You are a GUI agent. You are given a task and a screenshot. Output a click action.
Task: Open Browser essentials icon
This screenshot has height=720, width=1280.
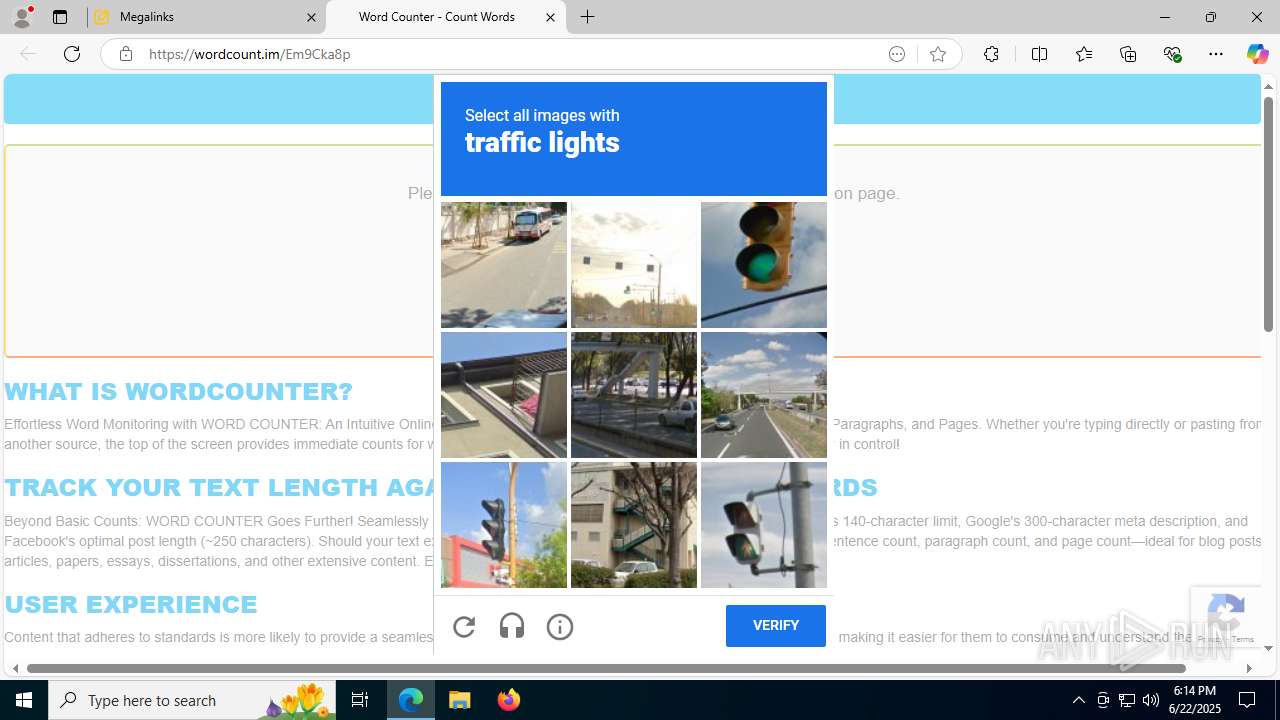(x=1172, y=54)
